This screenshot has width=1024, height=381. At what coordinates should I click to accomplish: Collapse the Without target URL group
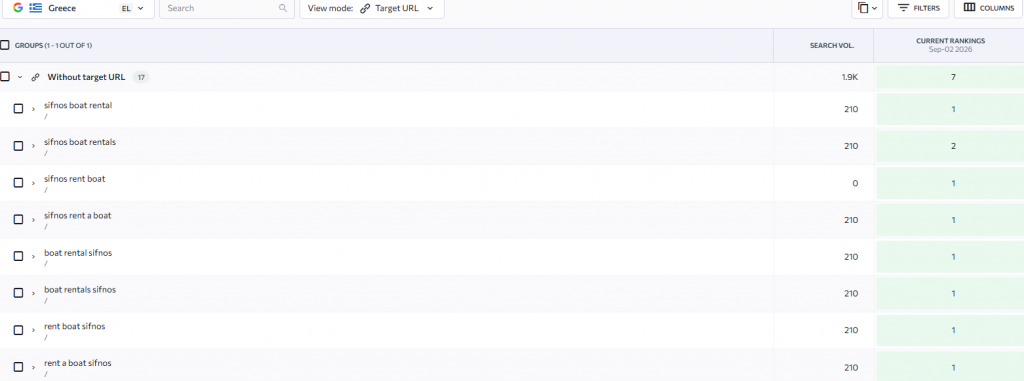(20, 77)
